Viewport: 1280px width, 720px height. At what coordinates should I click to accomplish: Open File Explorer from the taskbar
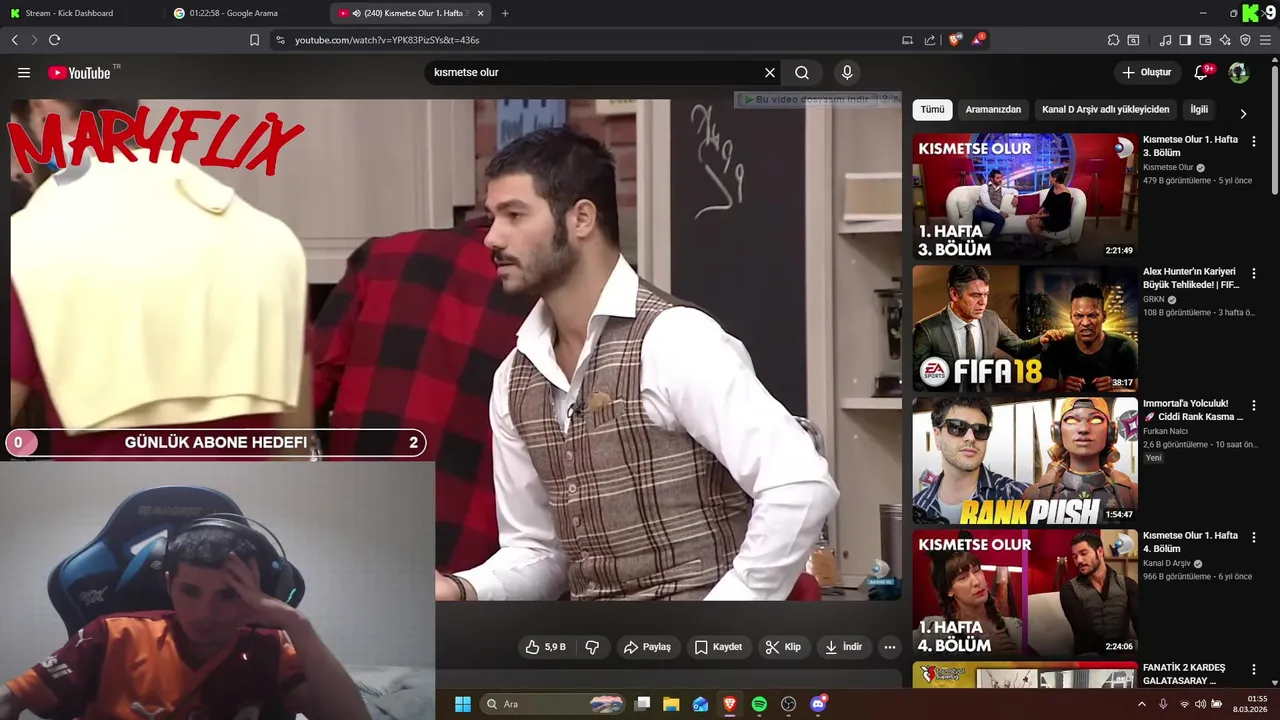tap(671, 704)
